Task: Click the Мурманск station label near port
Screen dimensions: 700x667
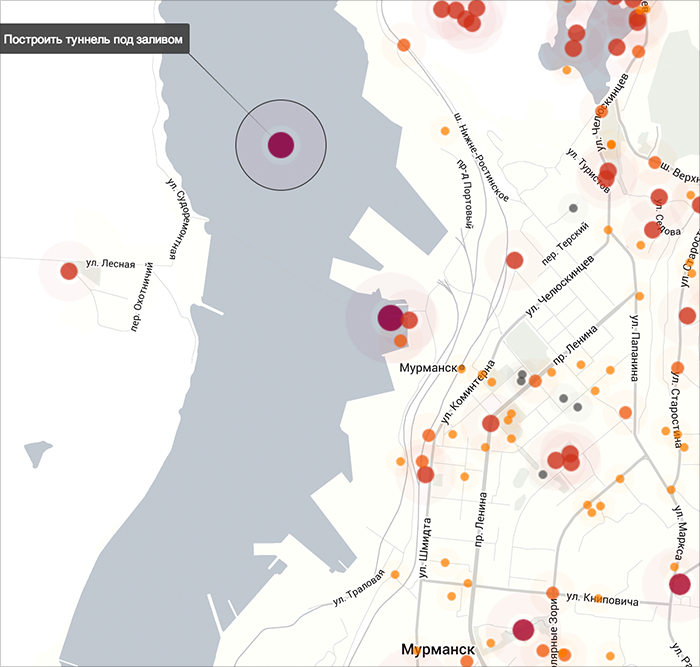Action: (x=427, y=368)
